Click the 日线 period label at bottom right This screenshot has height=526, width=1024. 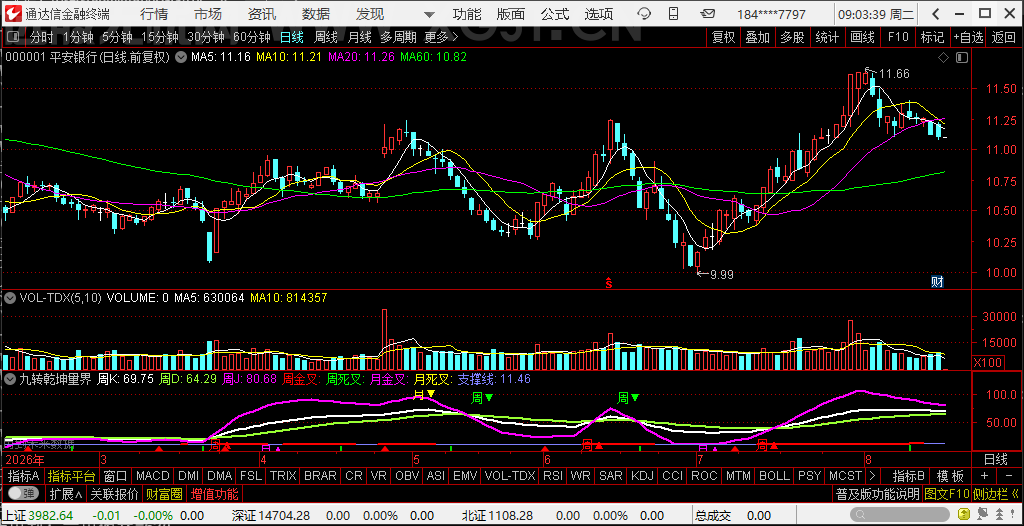click(x=996, y=459)
